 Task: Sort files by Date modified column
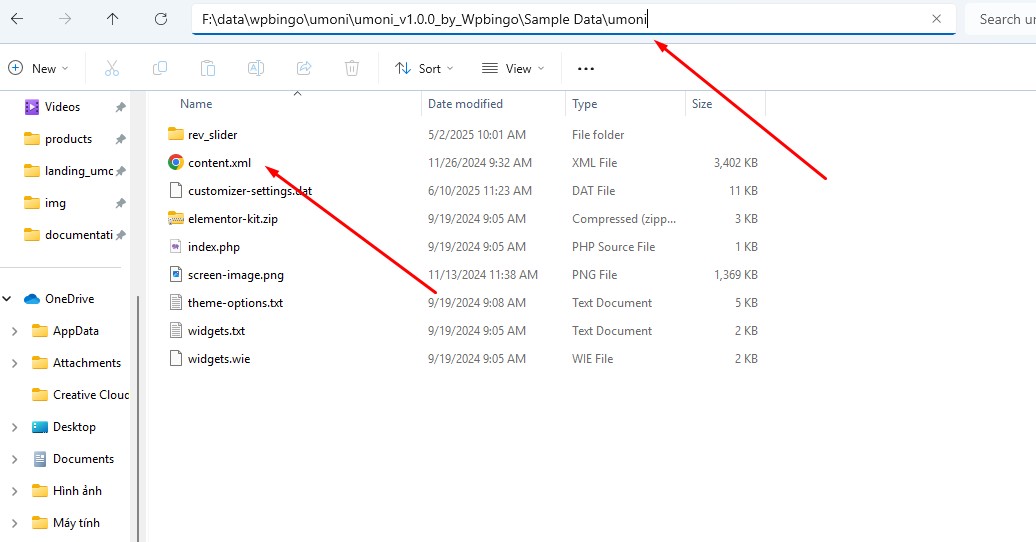coord(465,104)
